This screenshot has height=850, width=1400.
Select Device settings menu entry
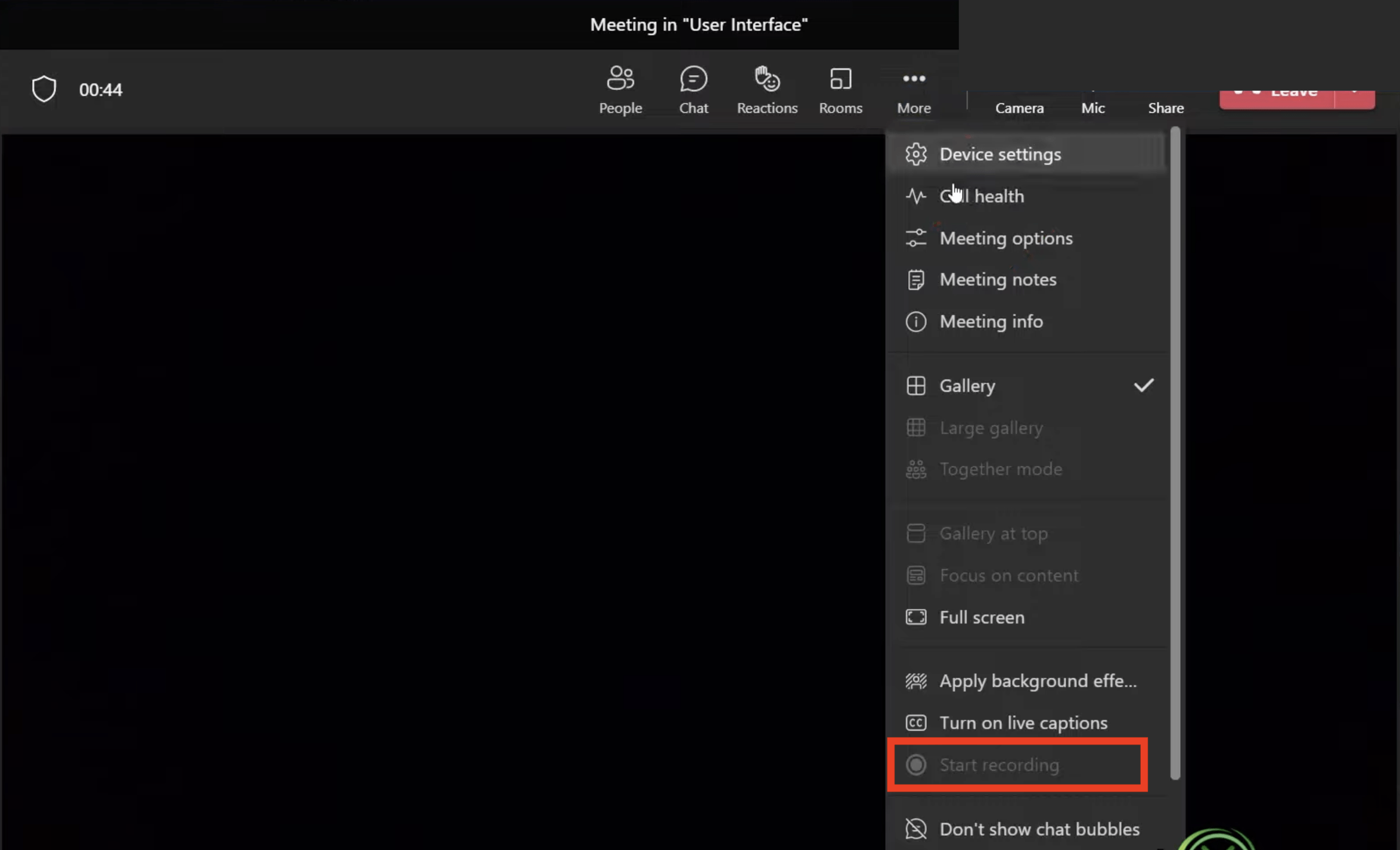1026,154
